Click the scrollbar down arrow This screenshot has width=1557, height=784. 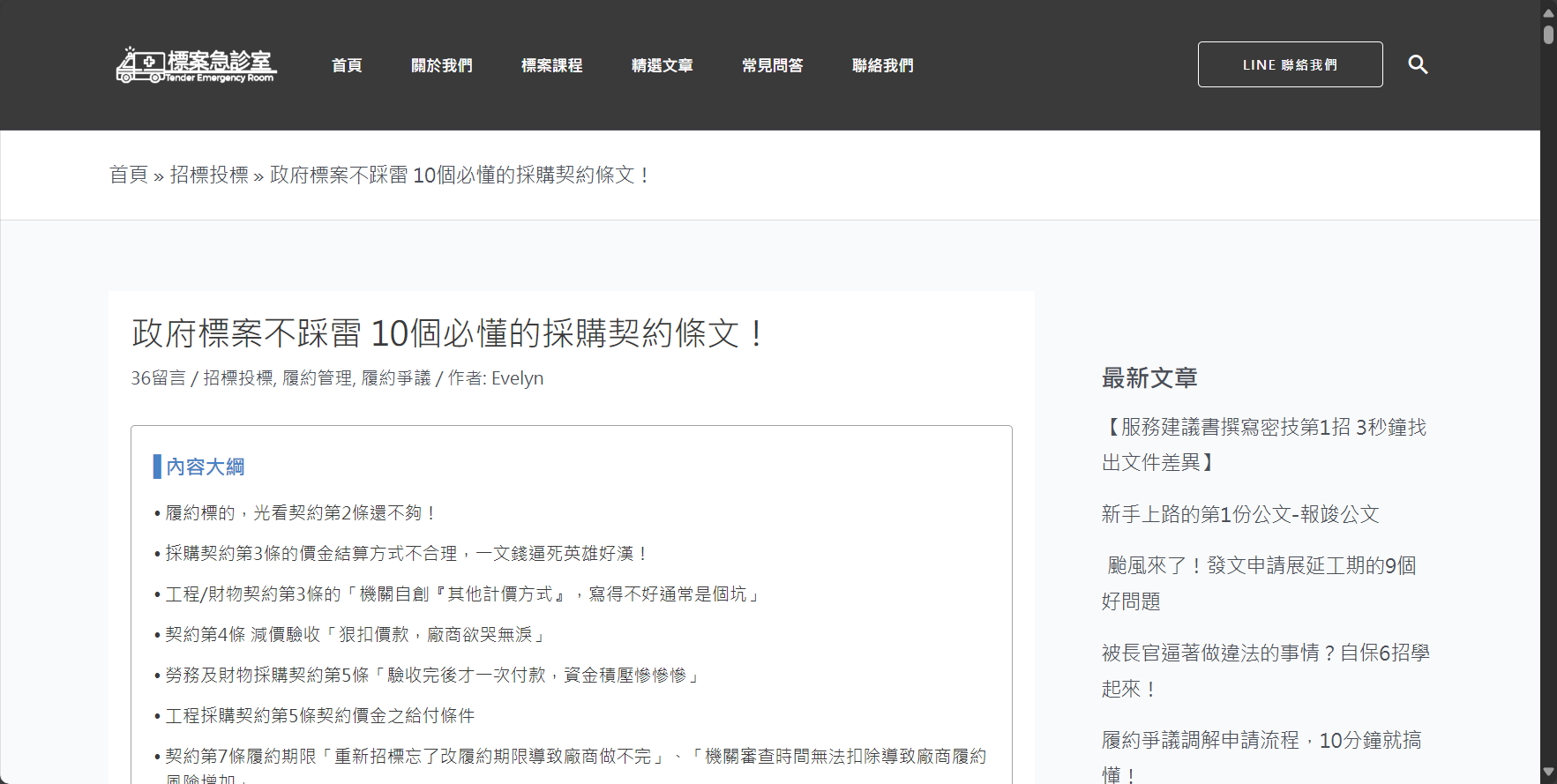pos(1548,772)
